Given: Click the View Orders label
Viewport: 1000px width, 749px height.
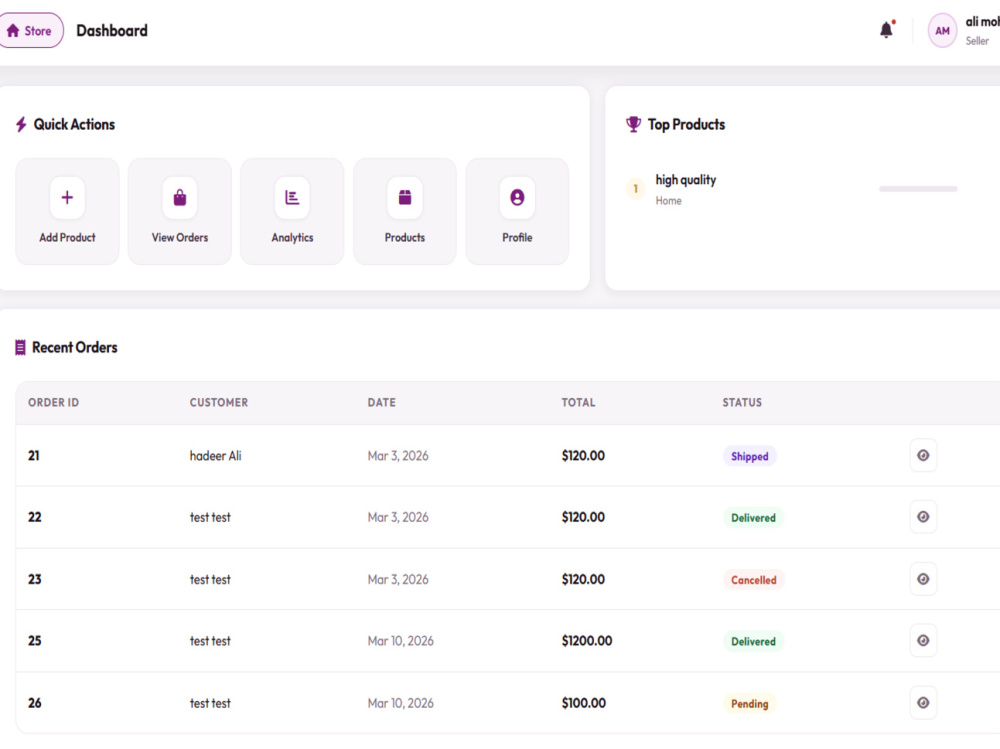Looking at the screenshot, I should 180,237.
